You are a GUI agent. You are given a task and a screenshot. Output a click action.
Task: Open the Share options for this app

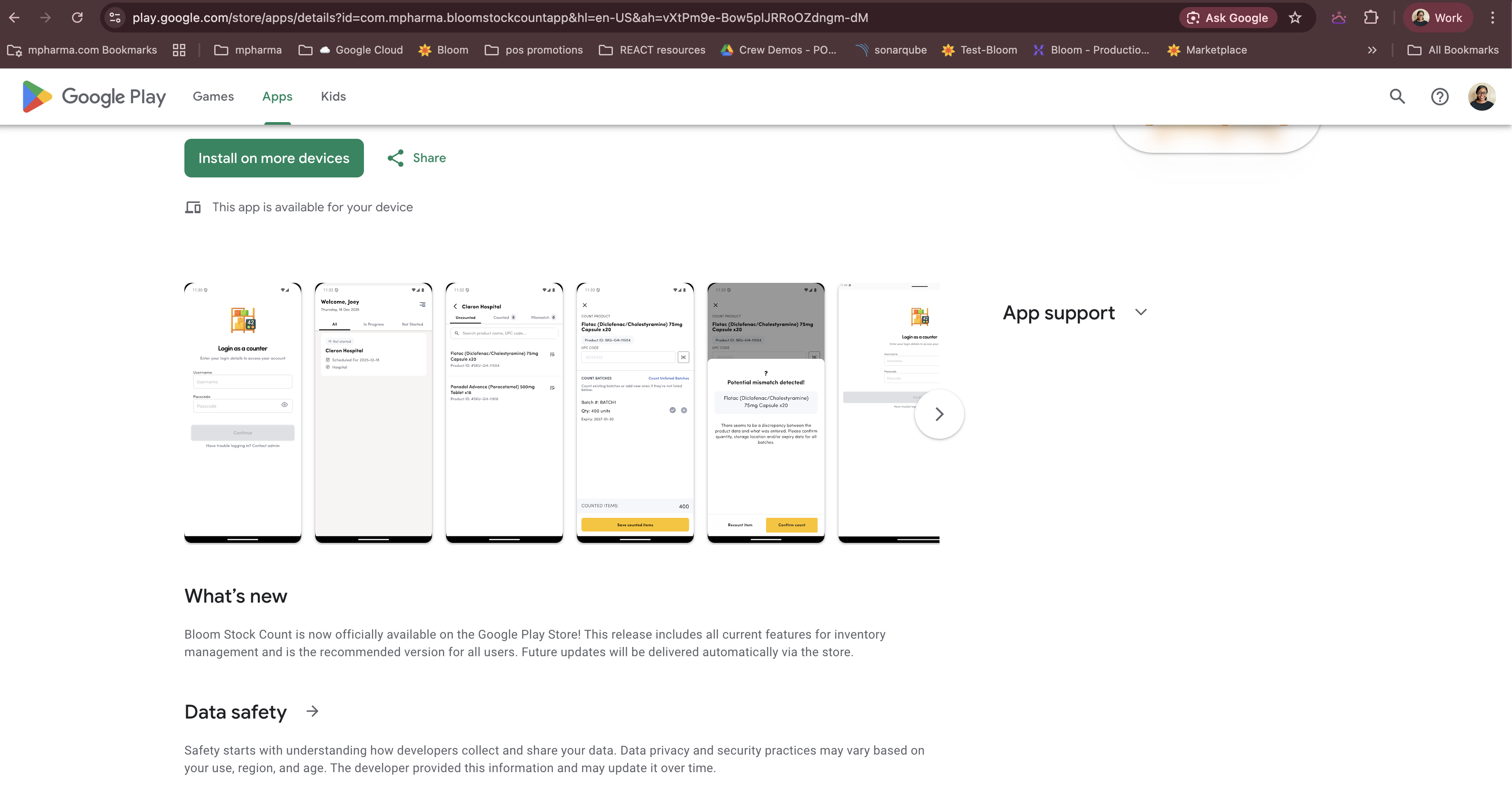416,157
